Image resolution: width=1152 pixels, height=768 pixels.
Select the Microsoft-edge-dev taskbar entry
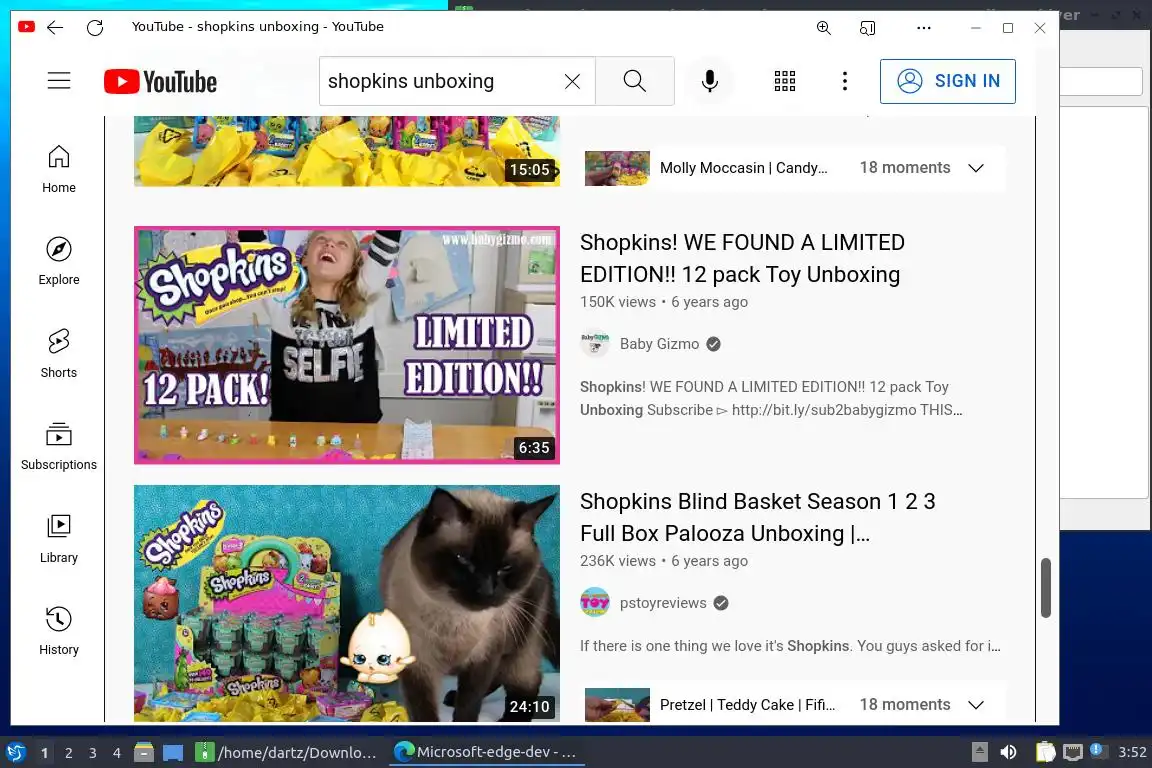pyautogui.click(x=486, y=753)
